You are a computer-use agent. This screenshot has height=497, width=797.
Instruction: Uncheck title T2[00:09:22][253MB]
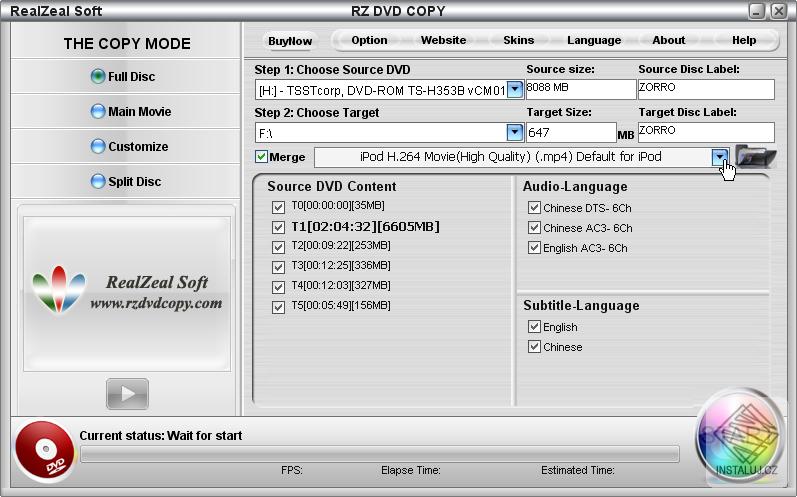[x=278, y=247]
